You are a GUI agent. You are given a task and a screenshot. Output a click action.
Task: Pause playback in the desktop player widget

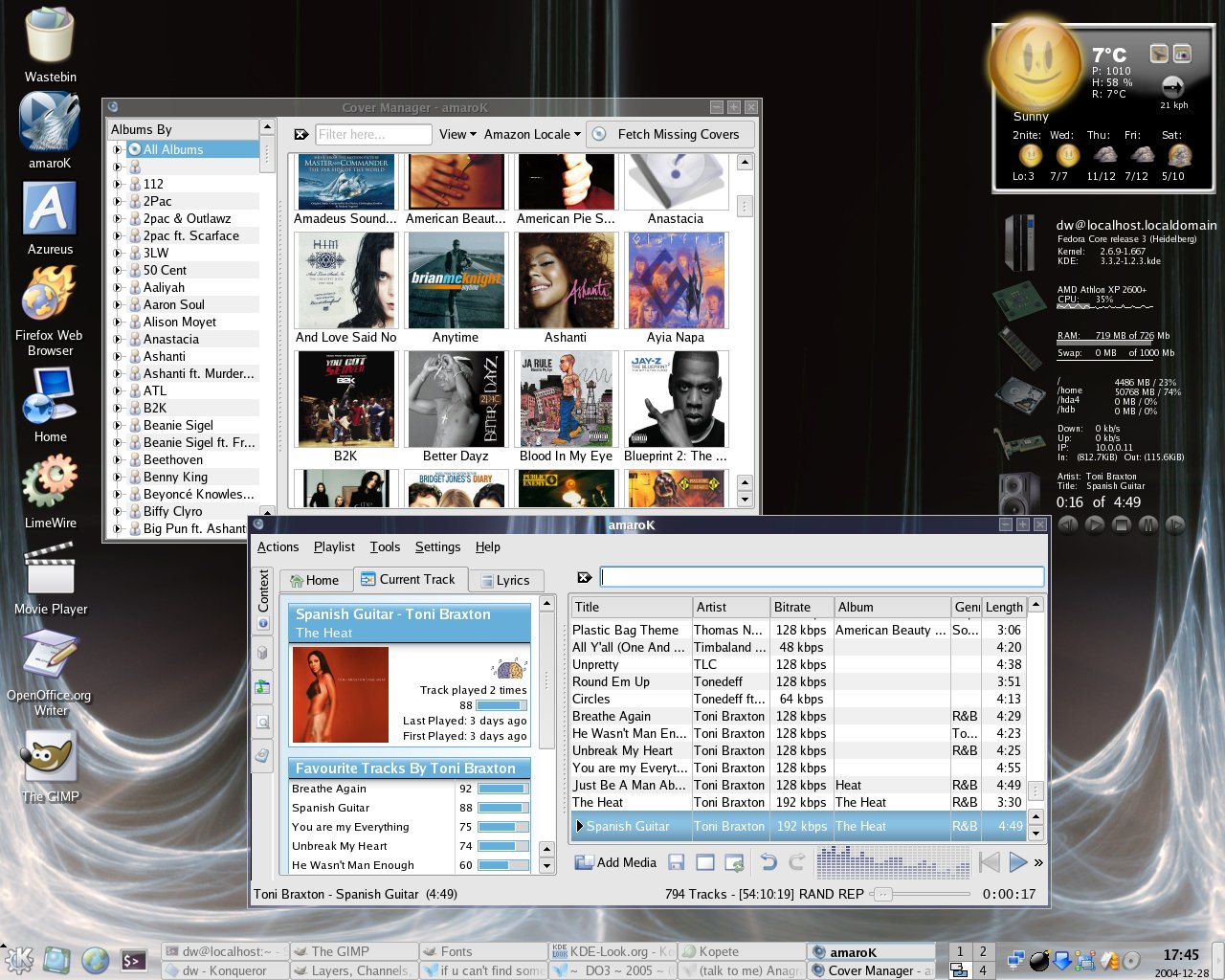pyautogui.click(x=1148, y=524)
